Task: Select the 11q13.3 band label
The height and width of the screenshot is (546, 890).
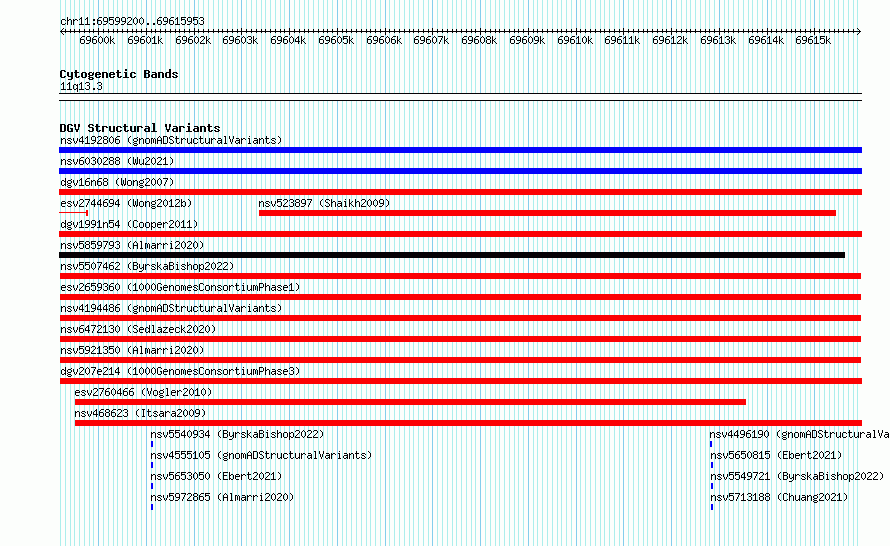Action: click(81, 86)
